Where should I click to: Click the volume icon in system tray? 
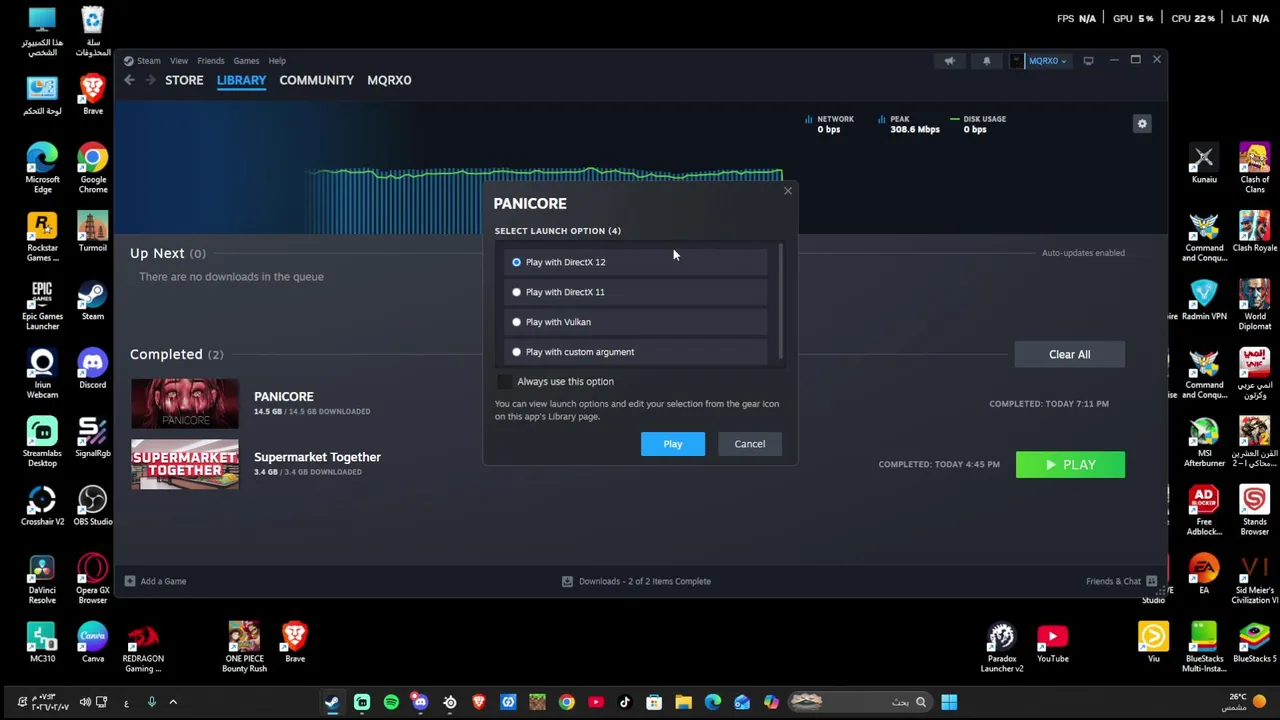tap(85, 702)
